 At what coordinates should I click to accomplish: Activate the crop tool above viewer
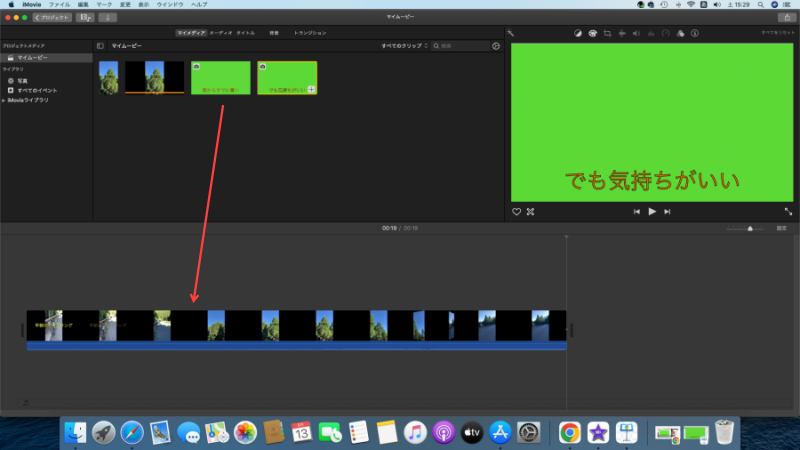(x=607, y=33)
